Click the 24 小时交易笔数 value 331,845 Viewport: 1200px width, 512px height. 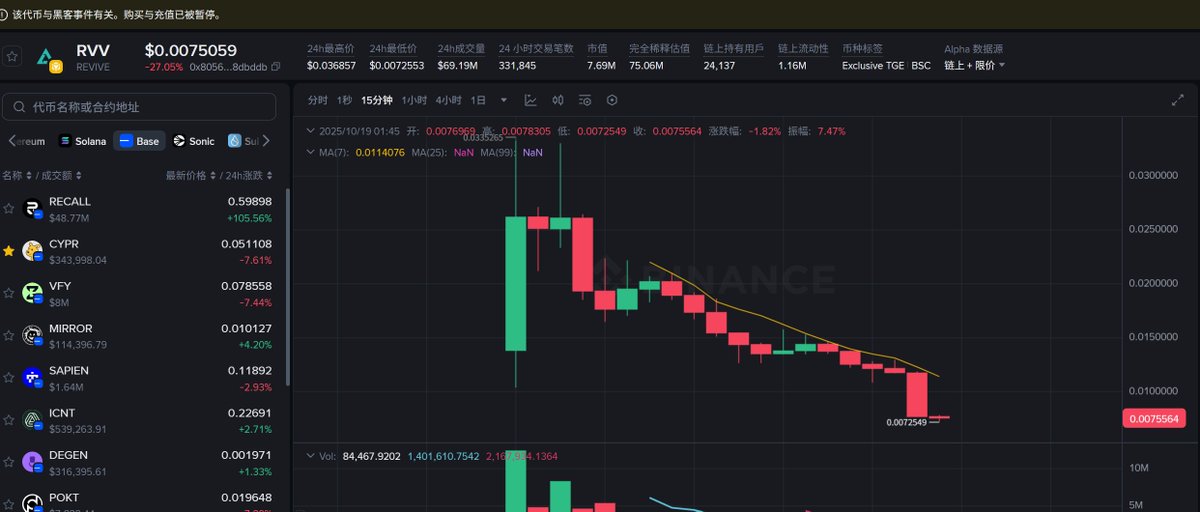pos(517,65)
